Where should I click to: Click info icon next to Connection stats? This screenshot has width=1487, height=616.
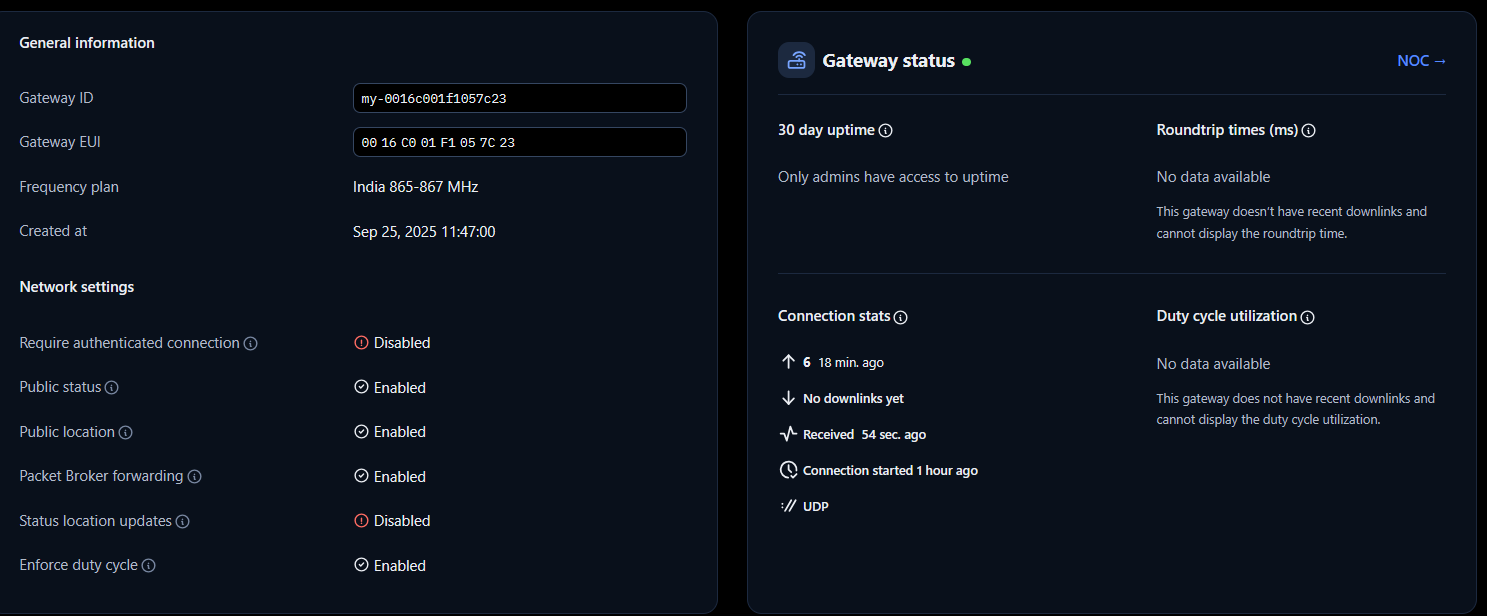click(x=900, y=317)
